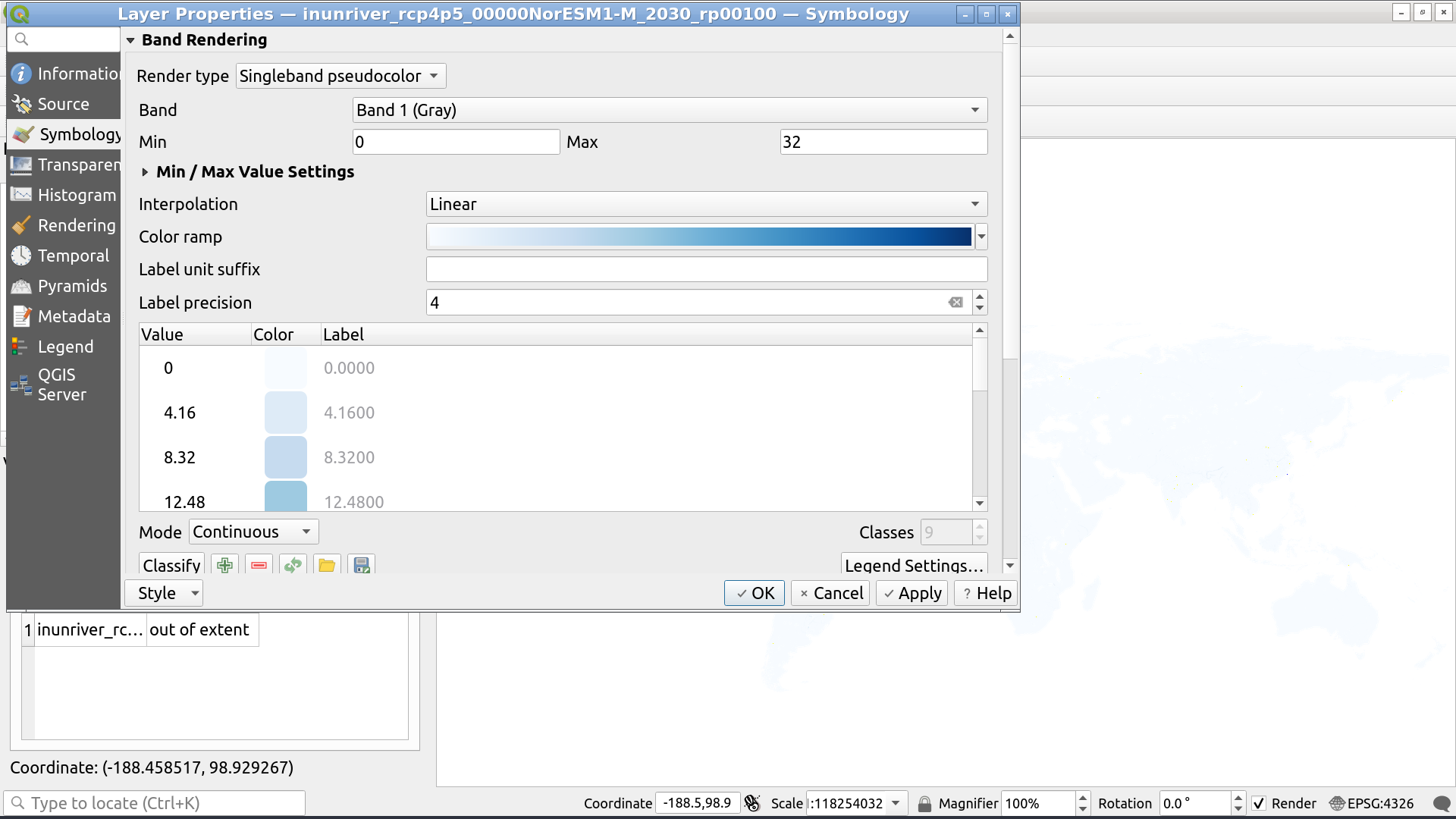Click the Classes stepper increment arrow
1456x819 pixels.
[980, 526]
